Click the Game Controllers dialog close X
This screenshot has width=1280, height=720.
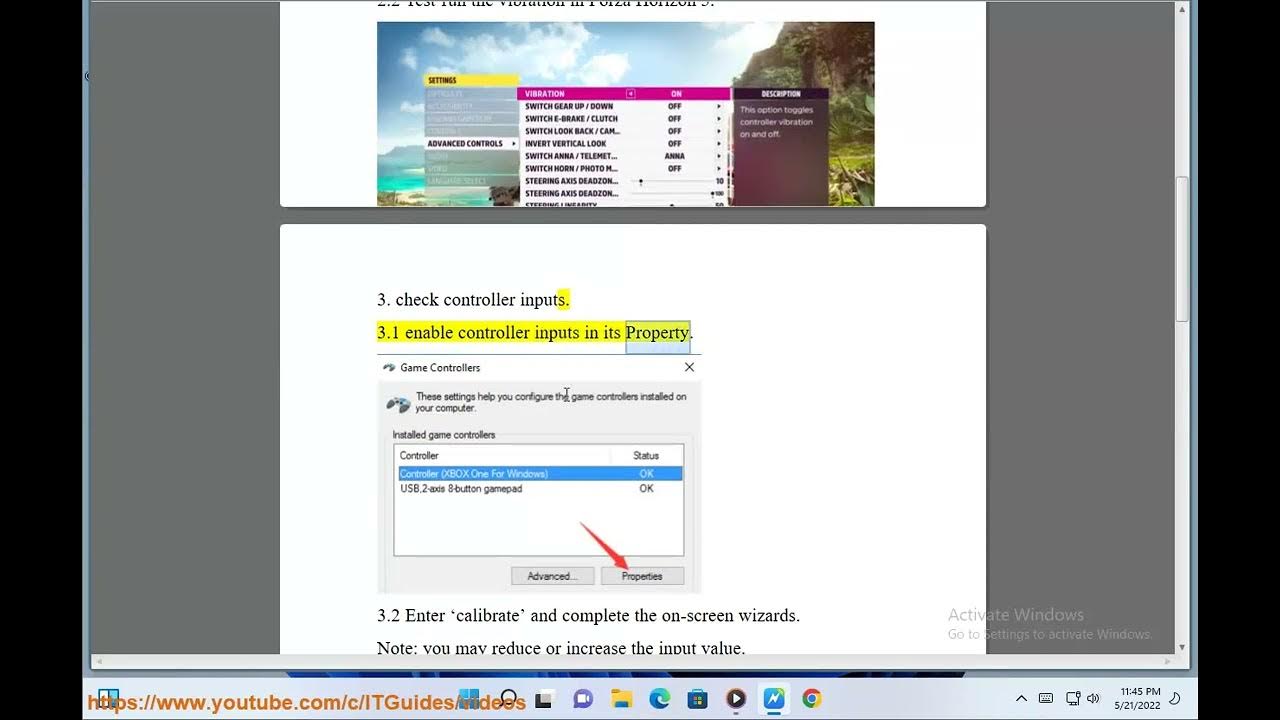click(x=689, y=367)
